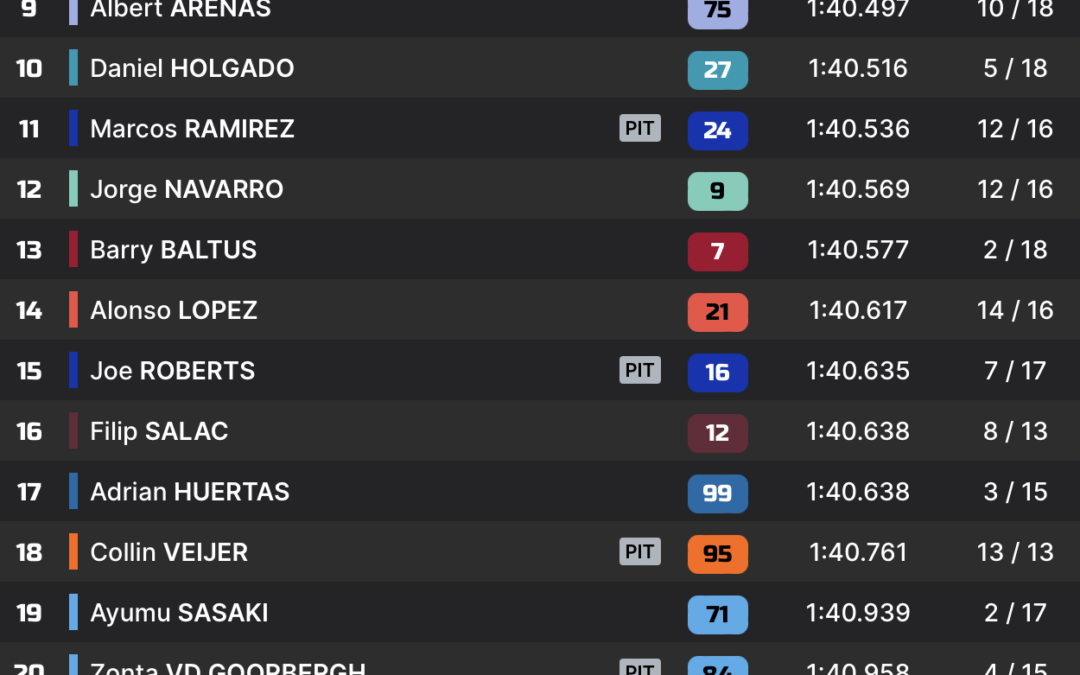Open Barry BALTUS rider entry
The width and height of the screenshot is (1080, 675).
[540, 249]
